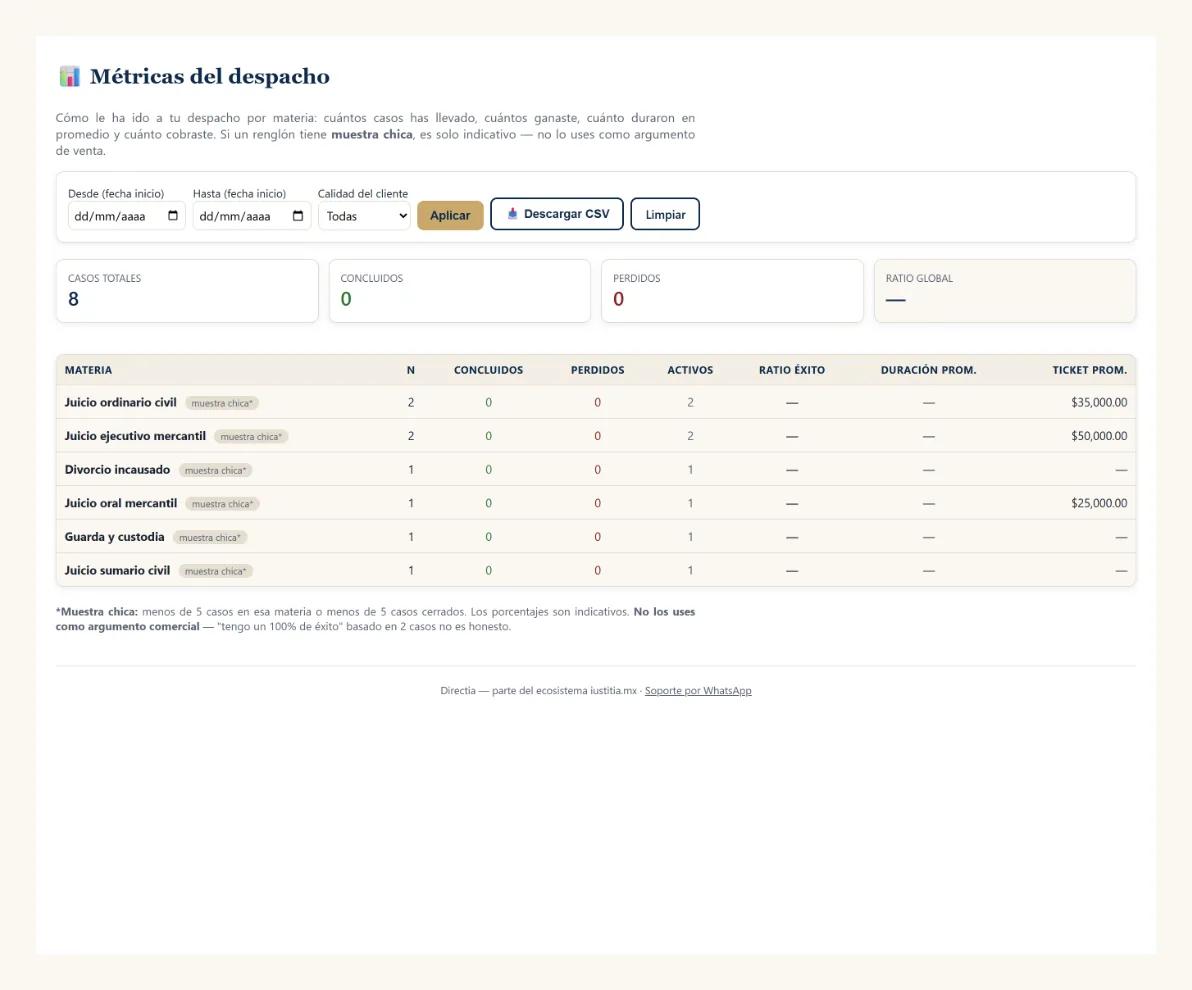Image resolution: width=1192 pixels, height=990 pixels.
Task: Click the download icon on Descargar CSV
Action: 512,214
